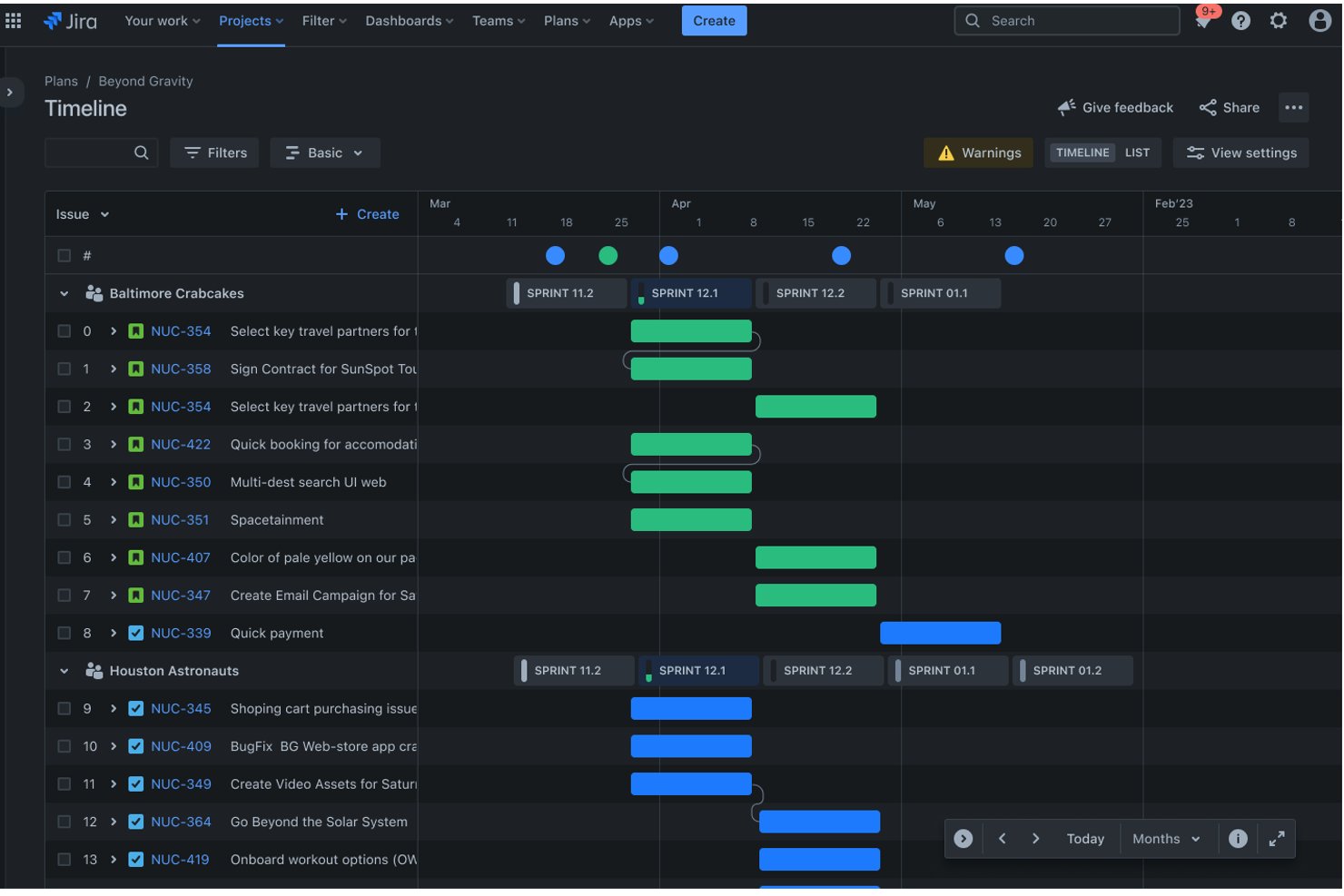The width and height of the screenshot is (1344, 896).
Task: Click the blue Create button in top bar
Action: tap(714, 20)
